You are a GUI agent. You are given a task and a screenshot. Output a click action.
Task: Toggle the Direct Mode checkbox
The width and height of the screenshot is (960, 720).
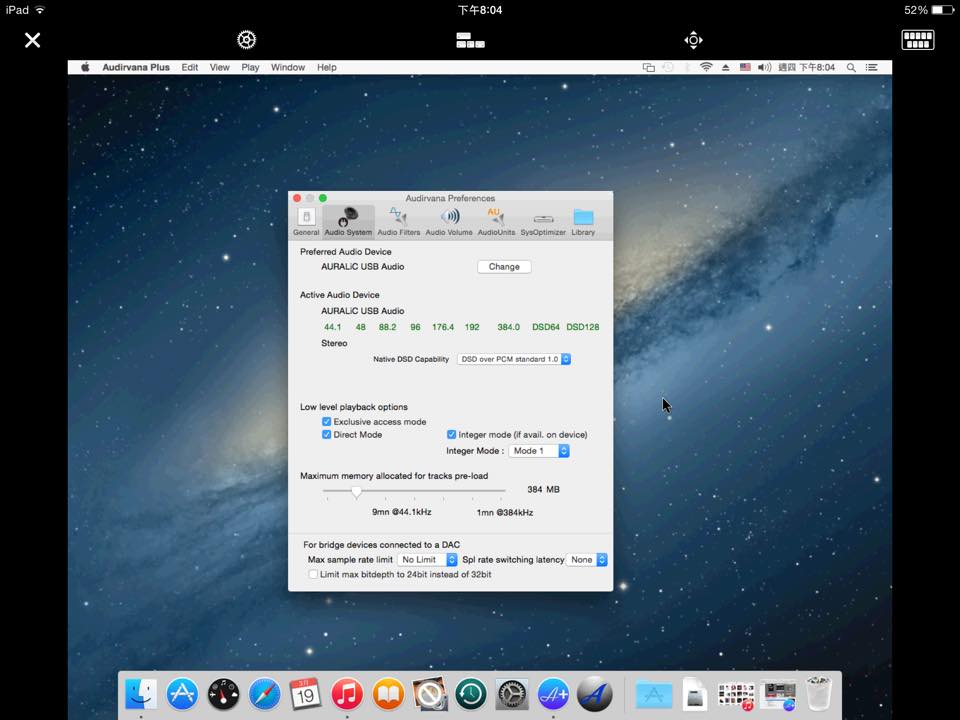326,435
